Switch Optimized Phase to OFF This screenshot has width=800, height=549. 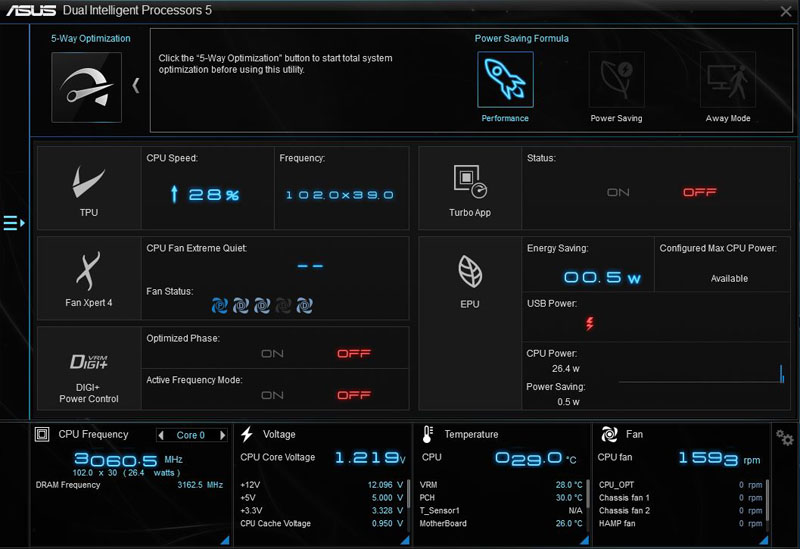pos(354,354)
